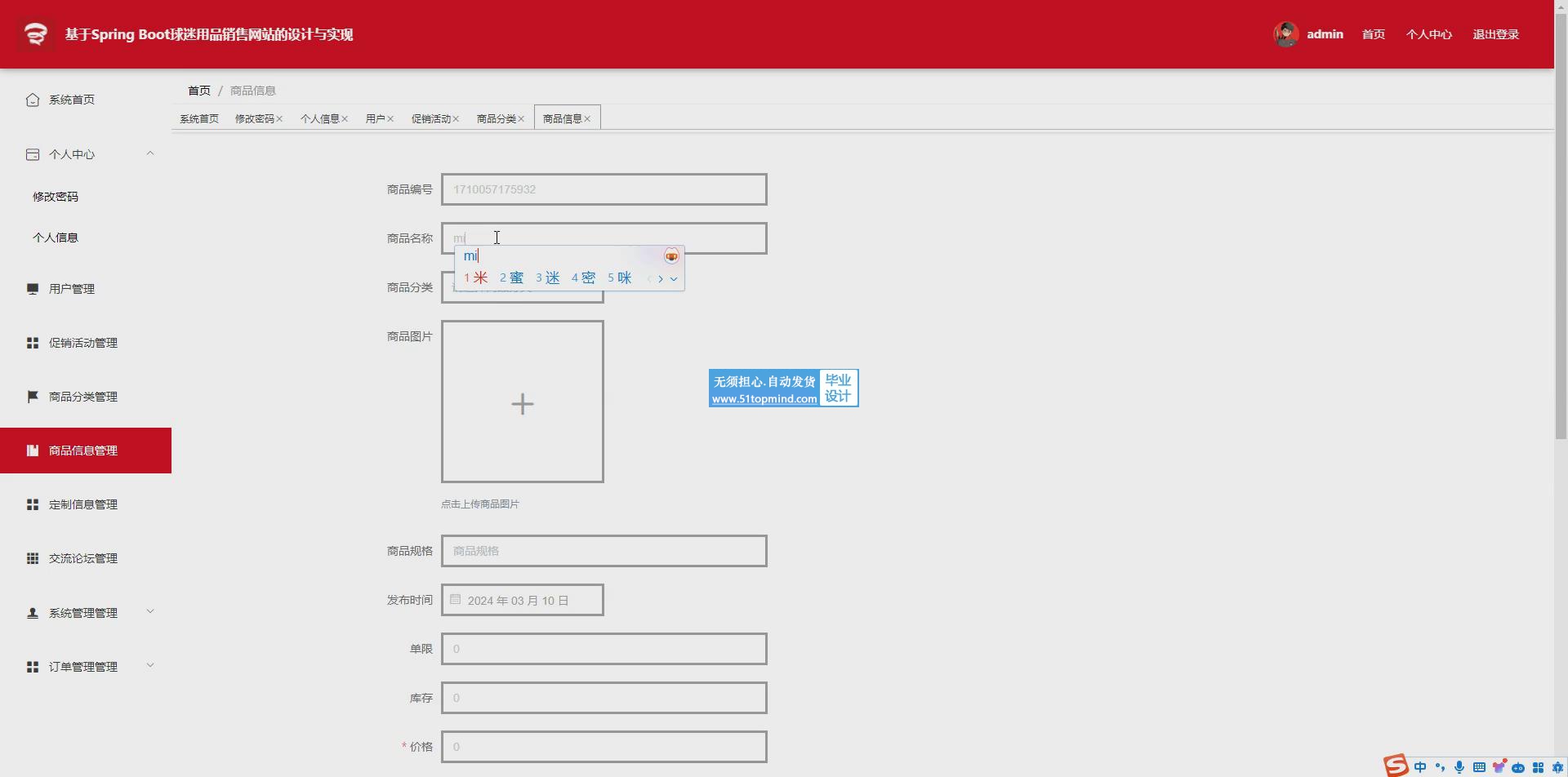This screenshot has height=777, width=1568.
Task: Toggle punctuation mode in IME toolbar
Action: click(x=1440, y=767)
